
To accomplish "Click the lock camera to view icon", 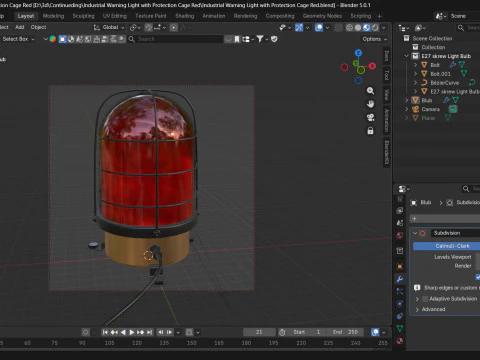I will (370, 131).
